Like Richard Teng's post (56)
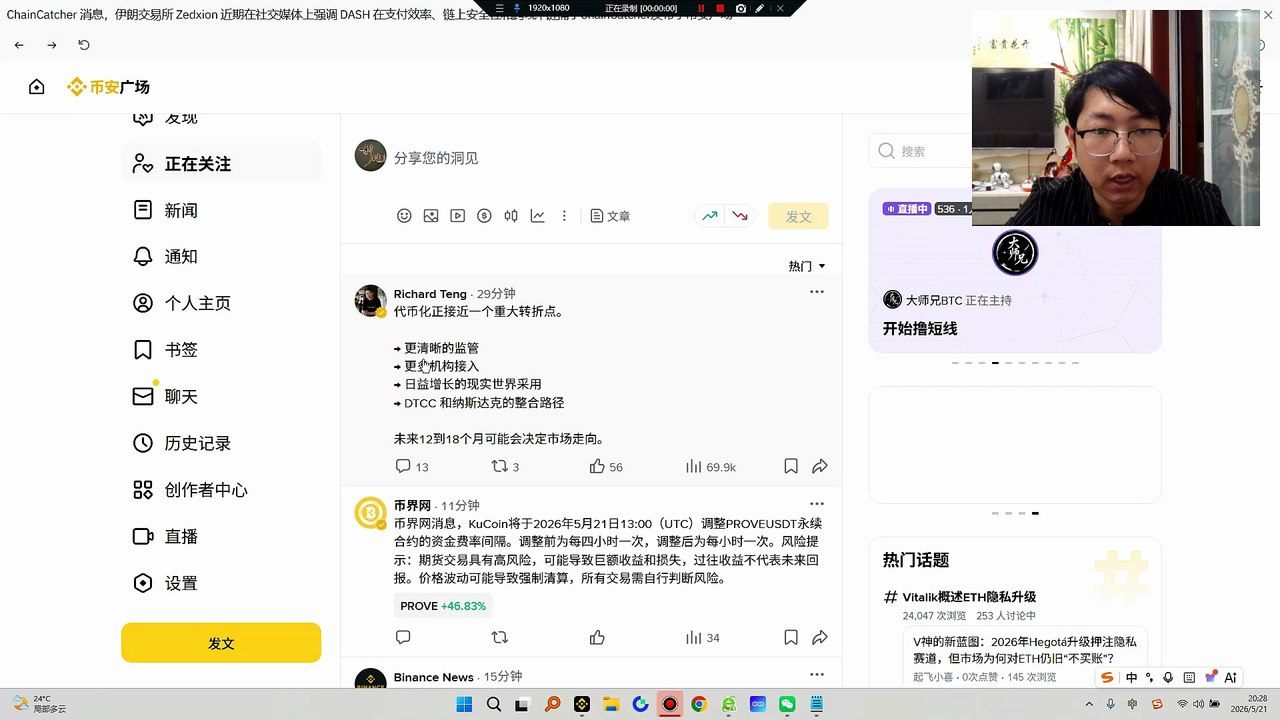This screenshot has height=720, width=1280. coord(606,467)
